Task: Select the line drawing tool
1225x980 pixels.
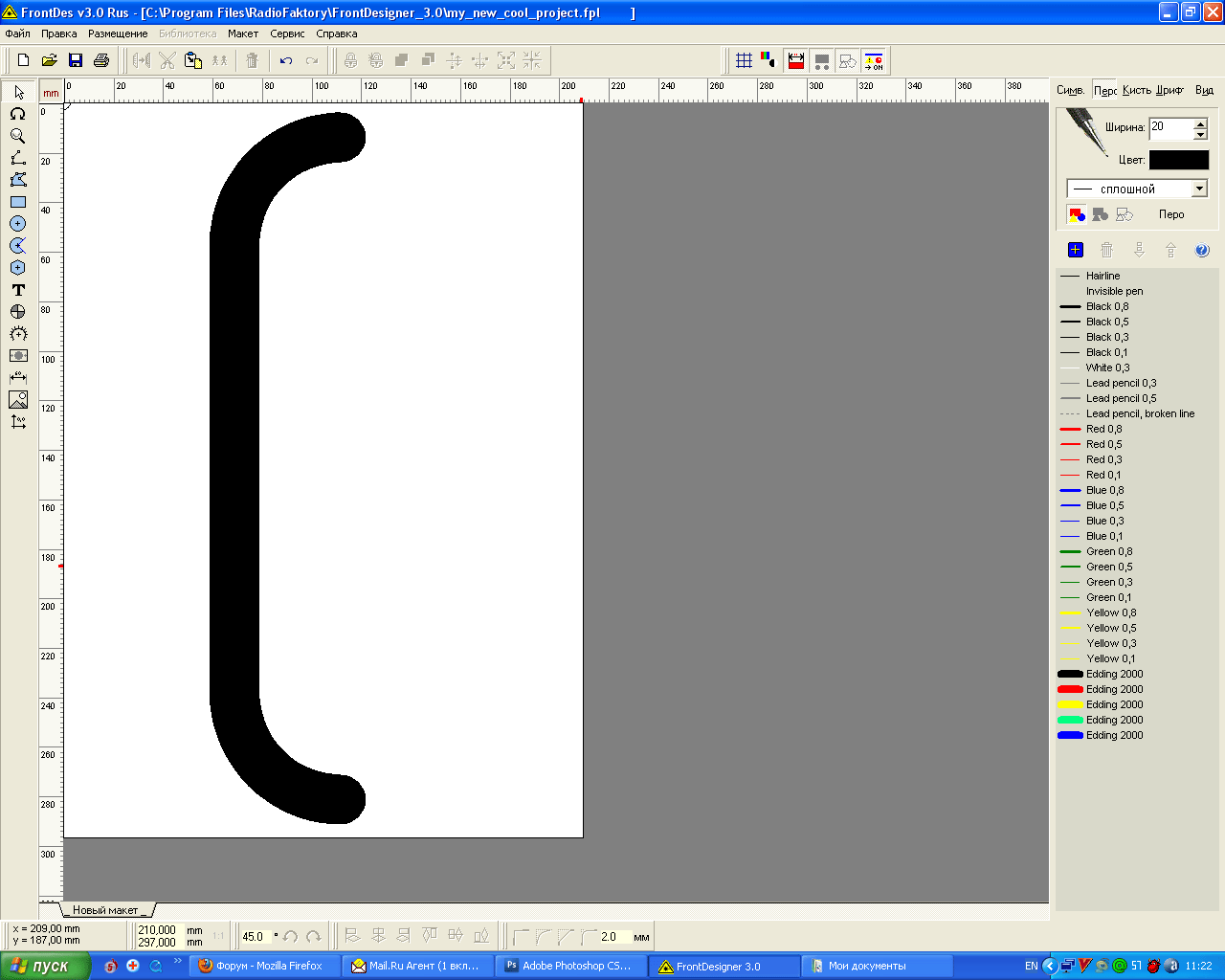Action: pos(18,158)
